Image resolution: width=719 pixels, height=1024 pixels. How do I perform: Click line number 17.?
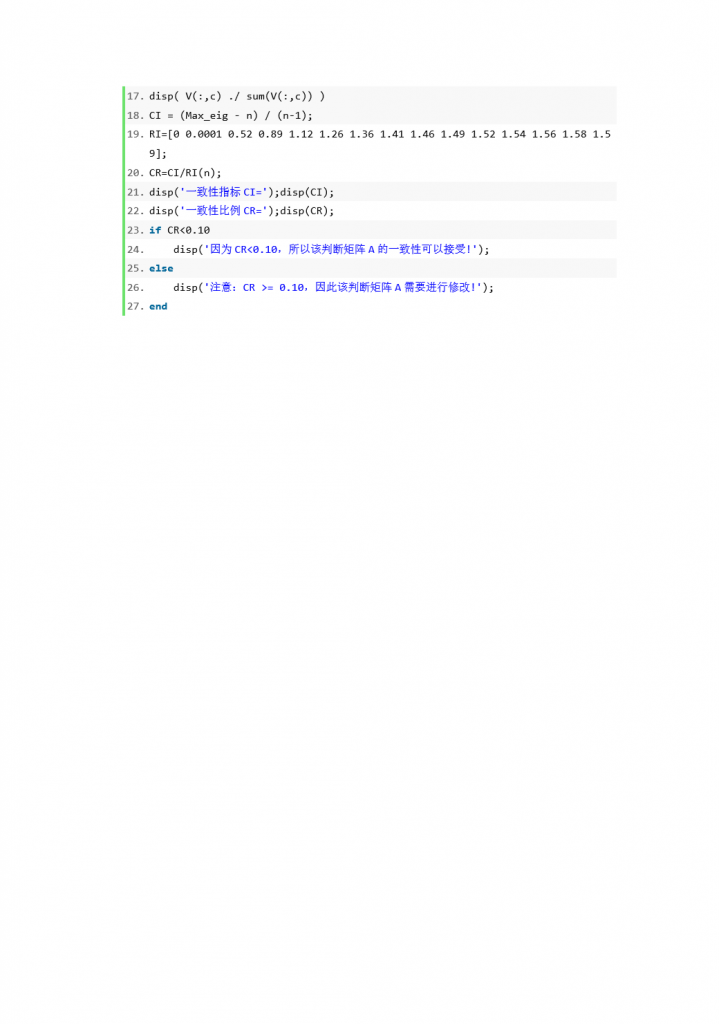click(135, 96)
